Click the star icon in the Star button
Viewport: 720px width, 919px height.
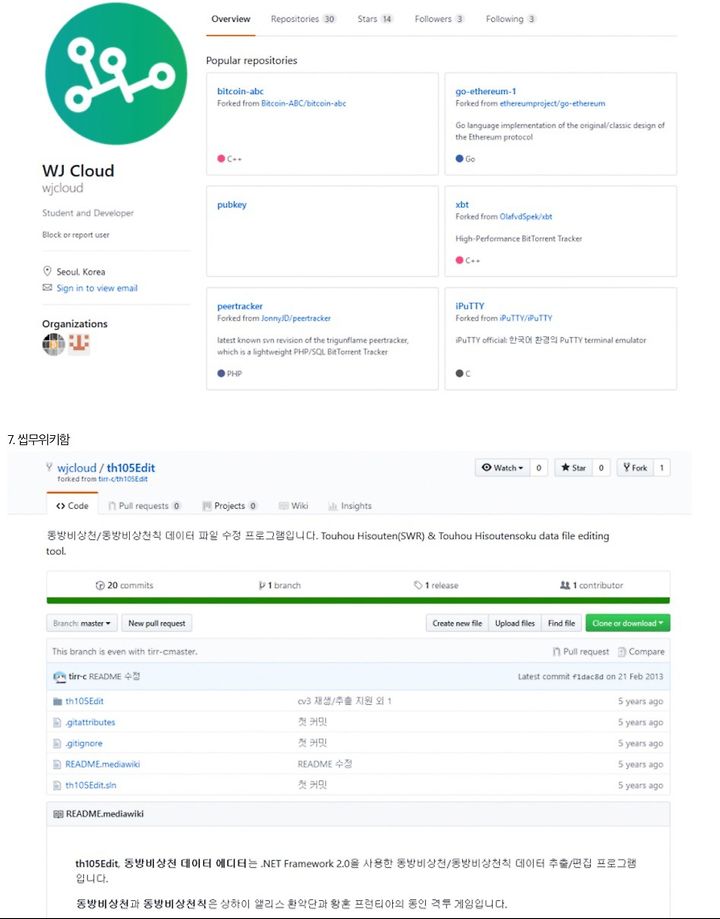click(x=565, y=468)
